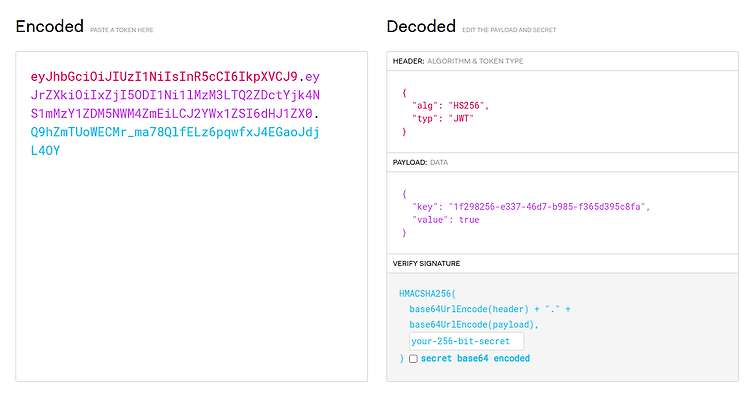Image resolution: width=750 pixels, height=393 pixels.
Task: Click the empty area of the encoded token box
Action: (x=191, y=268)
